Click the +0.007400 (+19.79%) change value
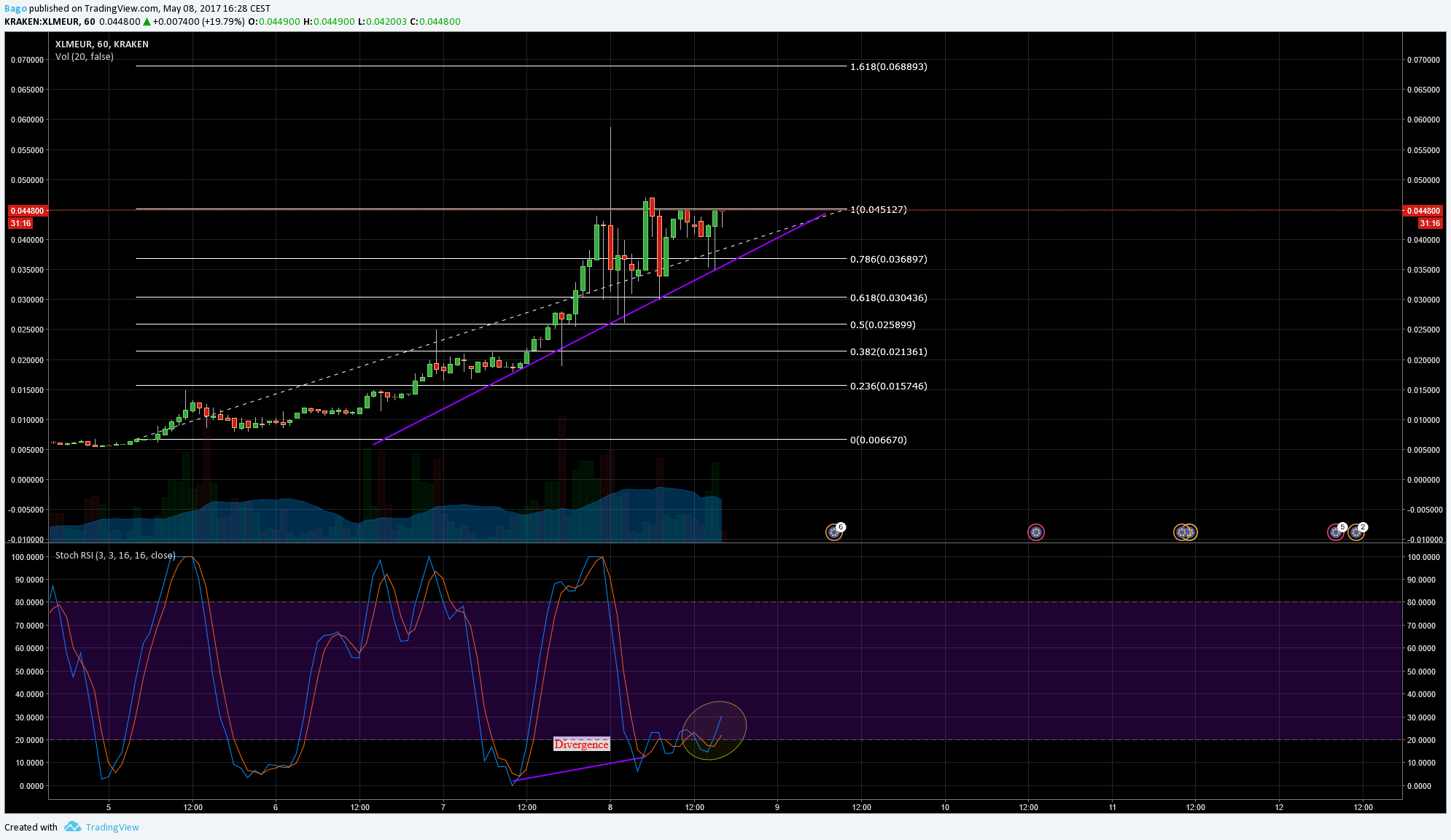Image resolution: width=1451 pixels, height=840 pixels. (x=198, y=21)
